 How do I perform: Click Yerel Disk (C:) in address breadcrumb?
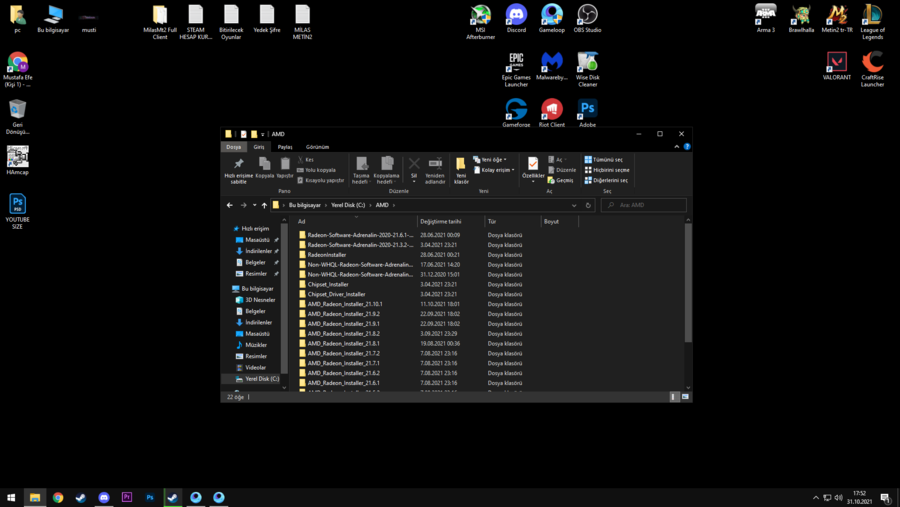pyautogui.click(x=349, y=205)
